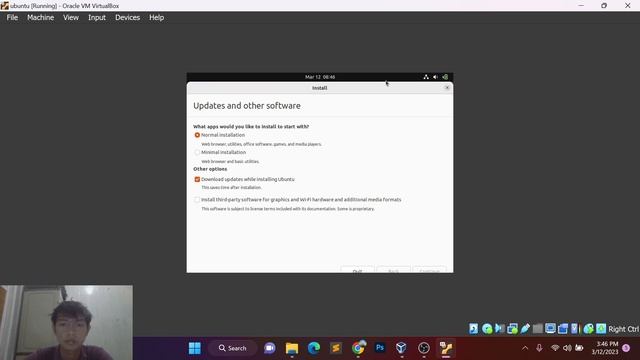Close the Ubuntu Install dialog

[x=447, y=88]
